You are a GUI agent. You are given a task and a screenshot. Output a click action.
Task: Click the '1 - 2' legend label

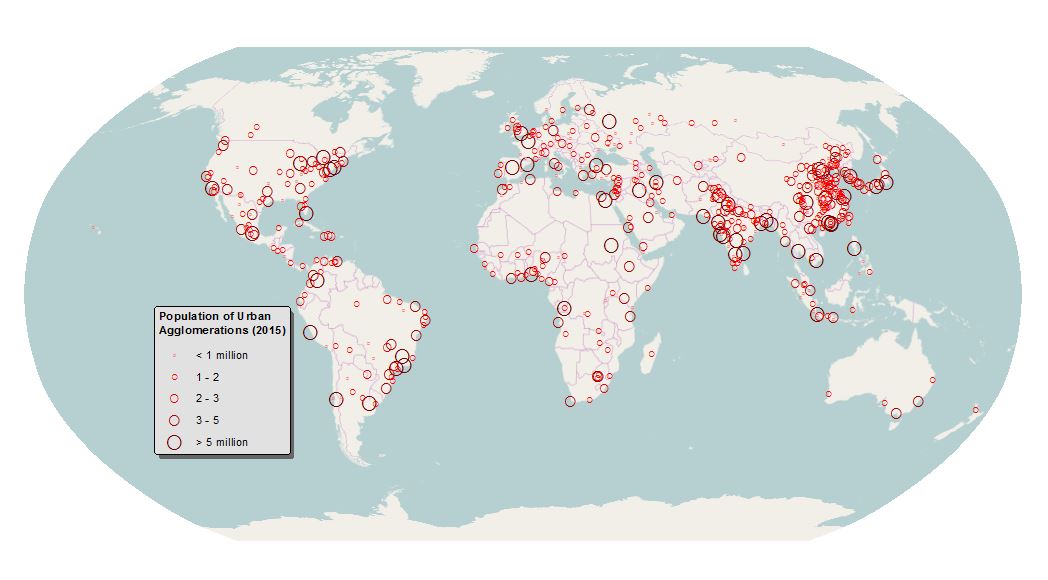(207, 377)
